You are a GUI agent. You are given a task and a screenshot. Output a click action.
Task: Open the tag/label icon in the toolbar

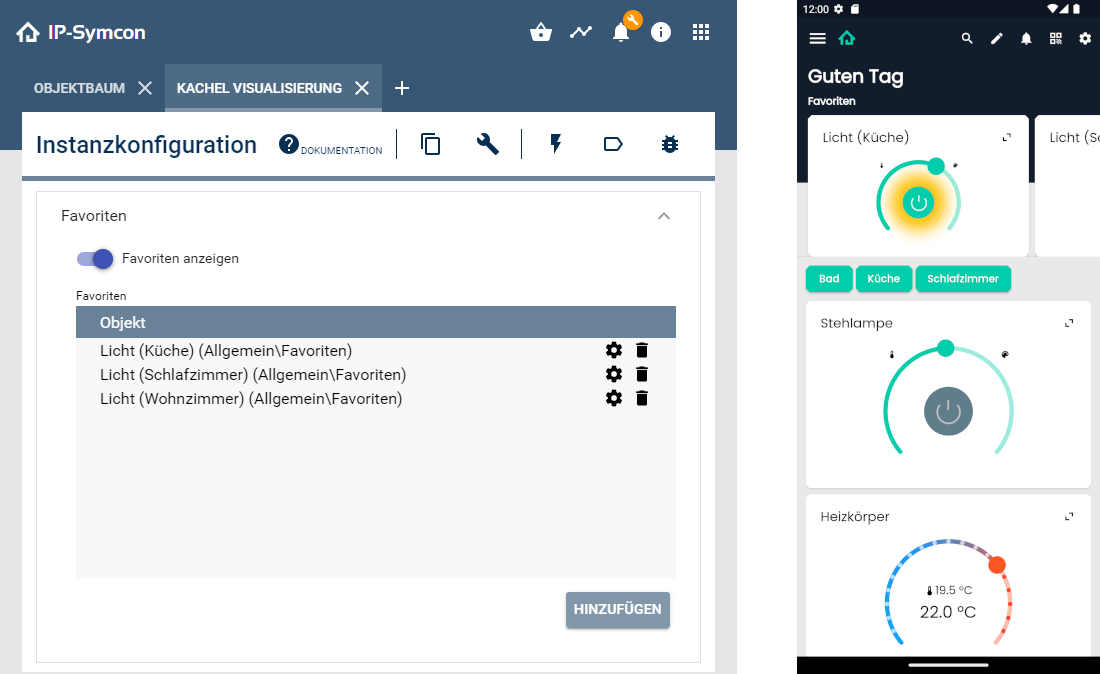pyautogui.click(x=612, y=144)
